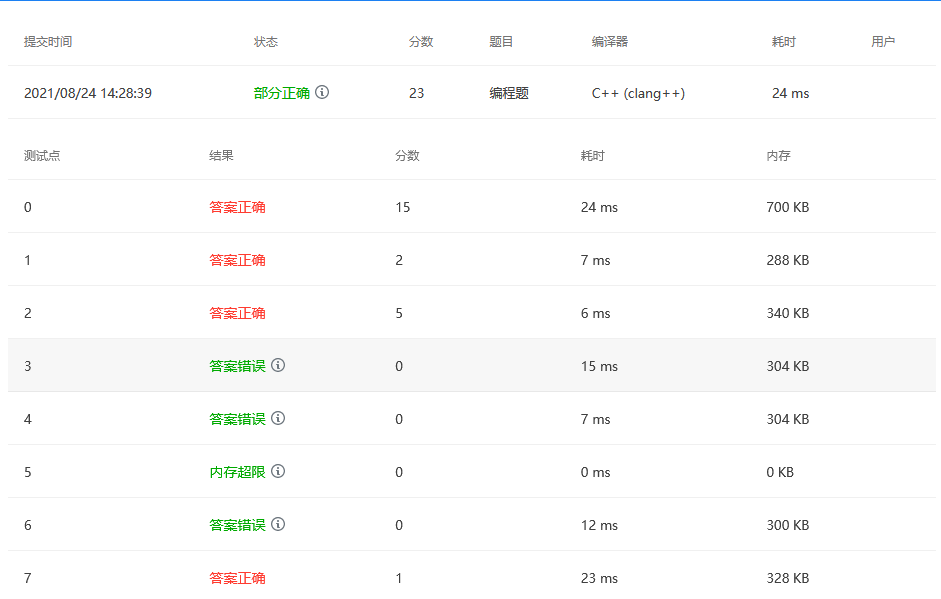
Task: Click the 编程题 problem type cell
Action: (x=509, y=93)
